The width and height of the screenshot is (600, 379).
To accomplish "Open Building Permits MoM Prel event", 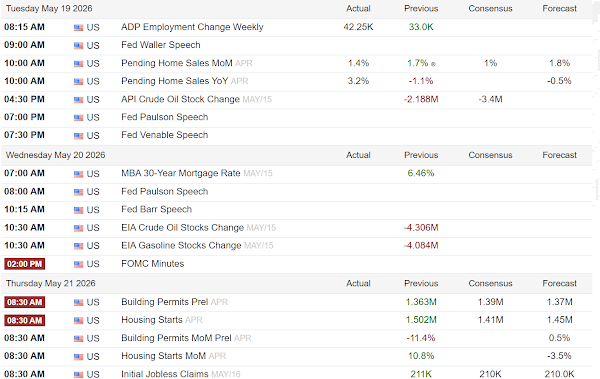I will point(176,338).
